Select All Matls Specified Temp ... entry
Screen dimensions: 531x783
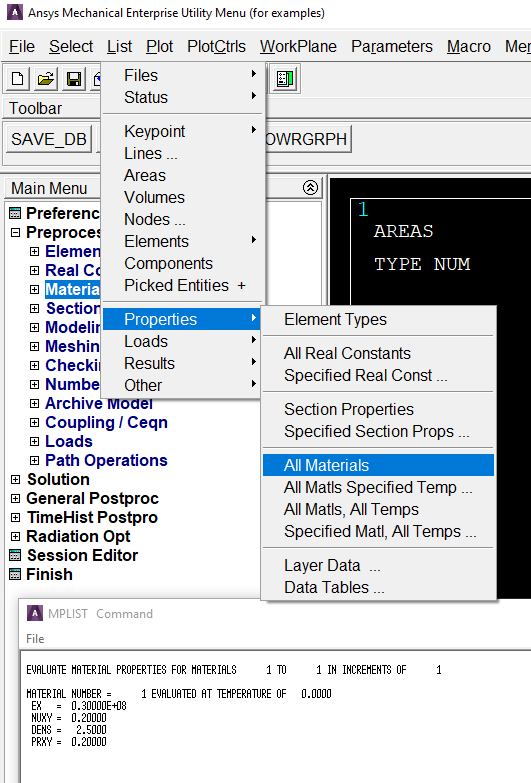378,487
